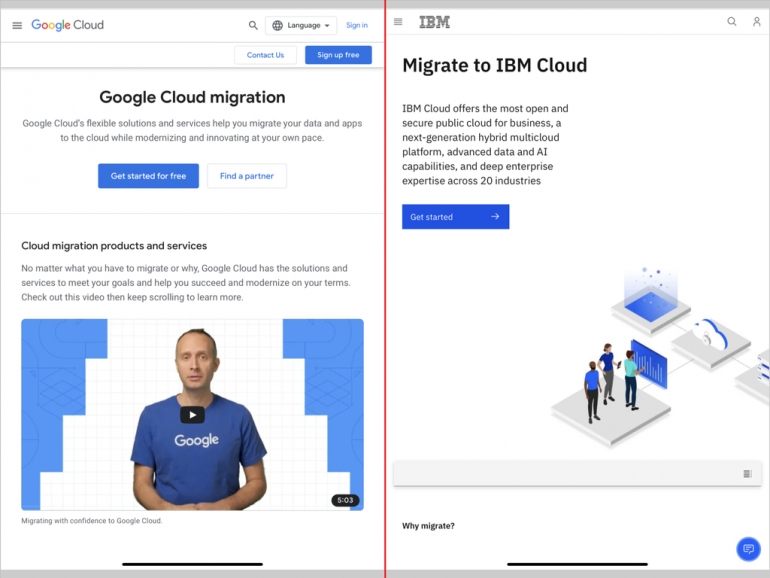Open IBM site hamburger menu
This screenshot has width=770, height=578.
pos(398,22)
